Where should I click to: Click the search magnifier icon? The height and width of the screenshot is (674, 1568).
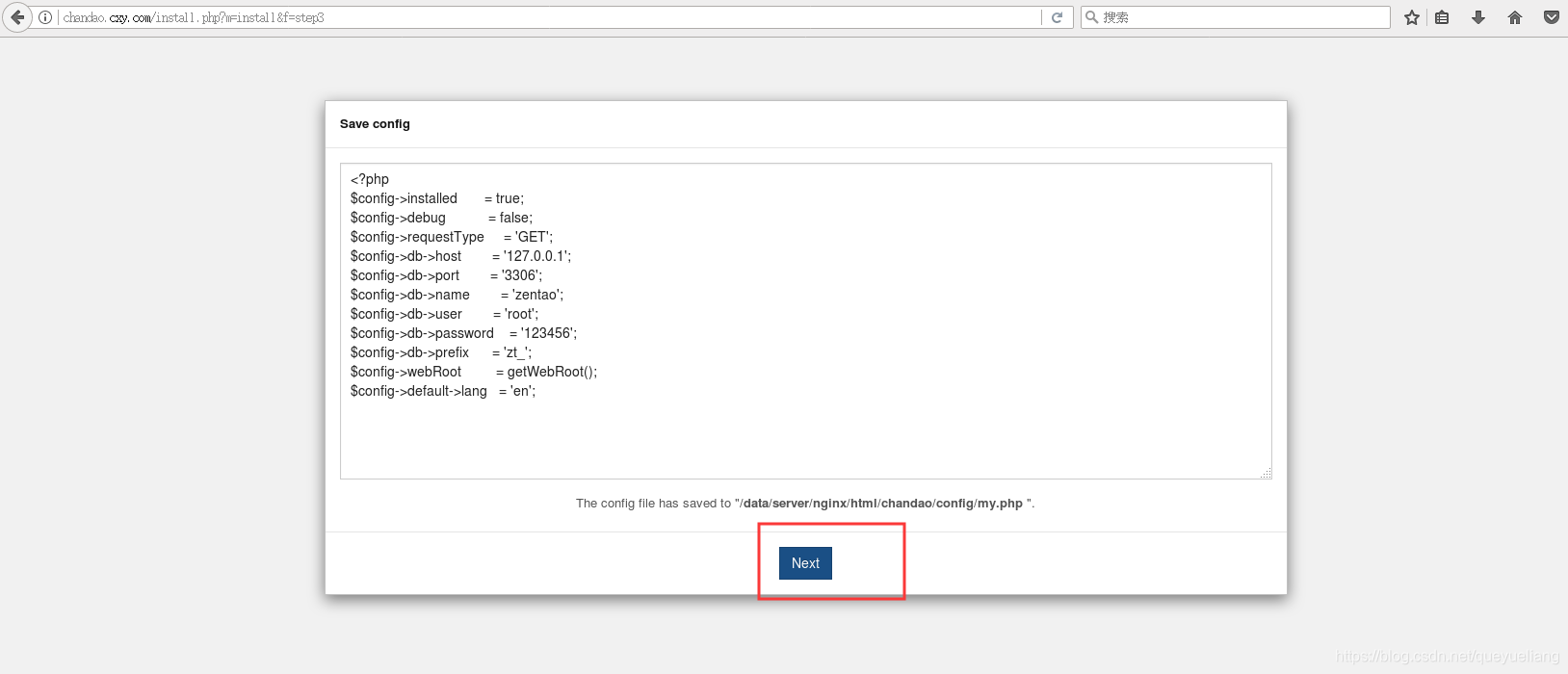[1092, 17]
